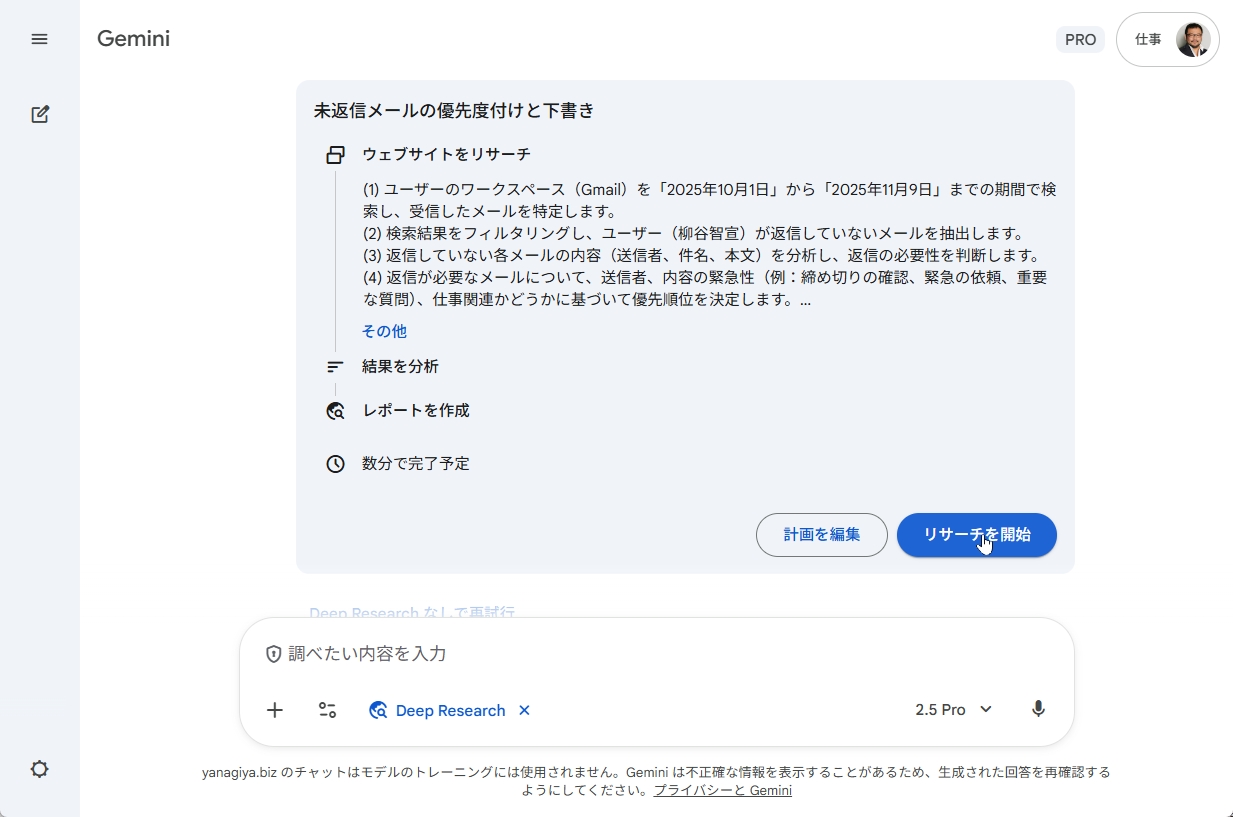Image resolution: width=1233 pixels, height=817 pixels.
Task: Click the Gemini logo title
Action: (x=133, y=39)
